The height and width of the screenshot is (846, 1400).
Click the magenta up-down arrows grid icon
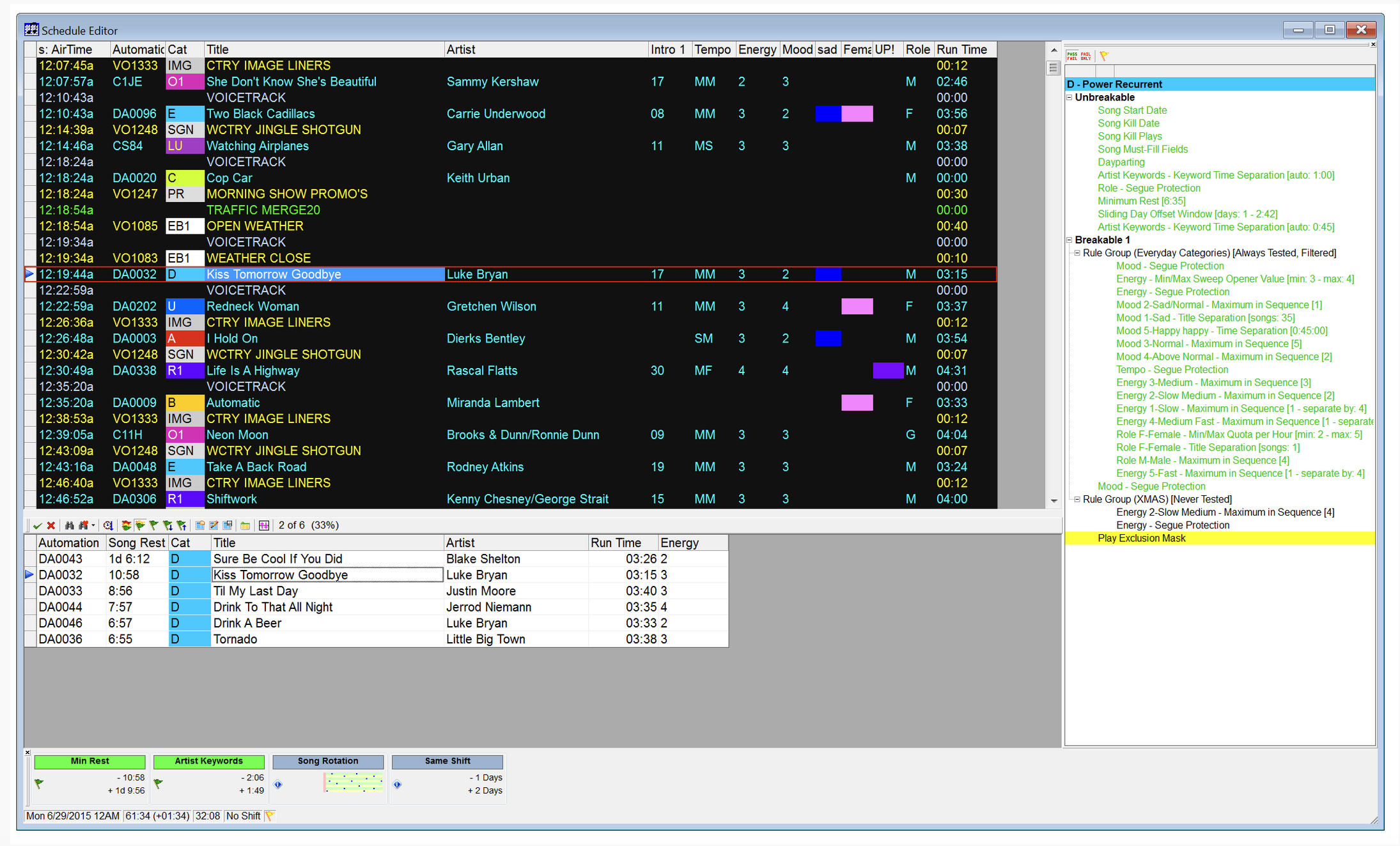[264, 525]
